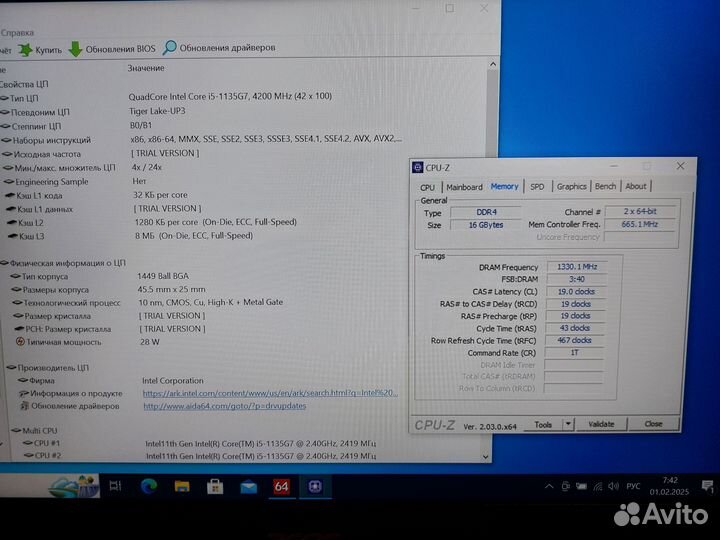The width and height of the screenshot is (720, 540).
Task: Click the Close button in CPU-Z
Action: [x=653, y=423]
